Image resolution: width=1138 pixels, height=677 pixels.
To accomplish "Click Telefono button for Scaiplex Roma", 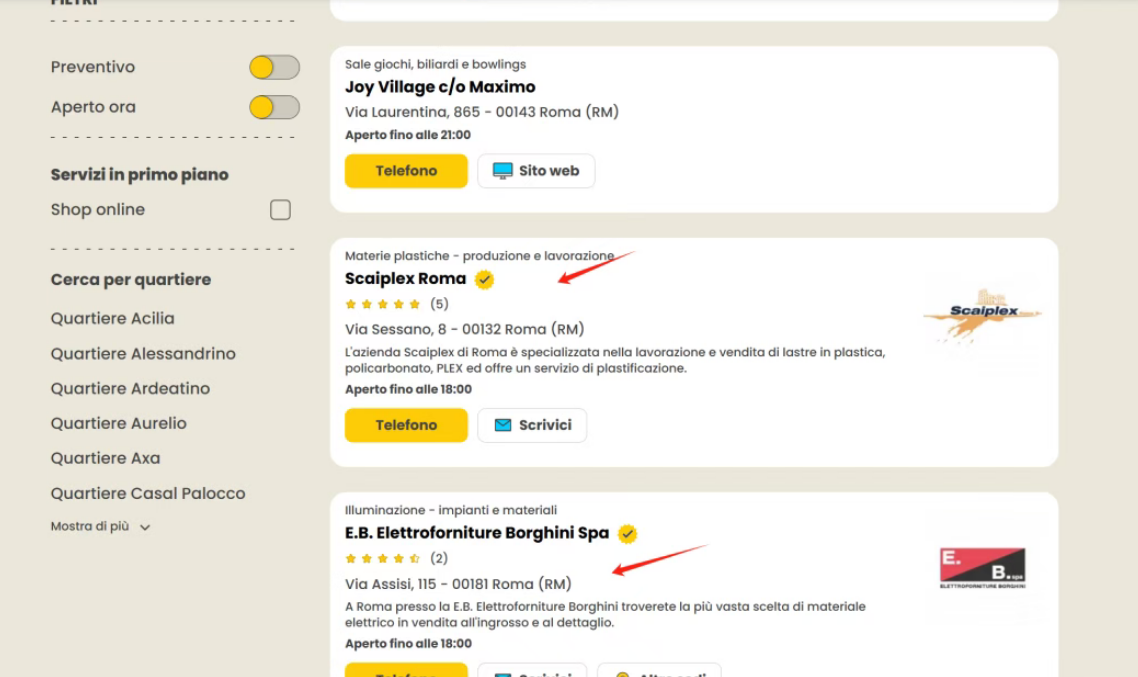I will pyautogui.click(x=406, y=425).
